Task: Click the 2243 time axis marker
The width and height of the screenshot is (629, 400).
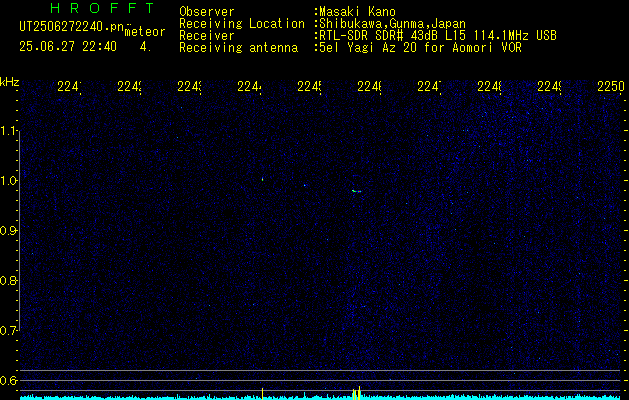Action: click(189, 87)
